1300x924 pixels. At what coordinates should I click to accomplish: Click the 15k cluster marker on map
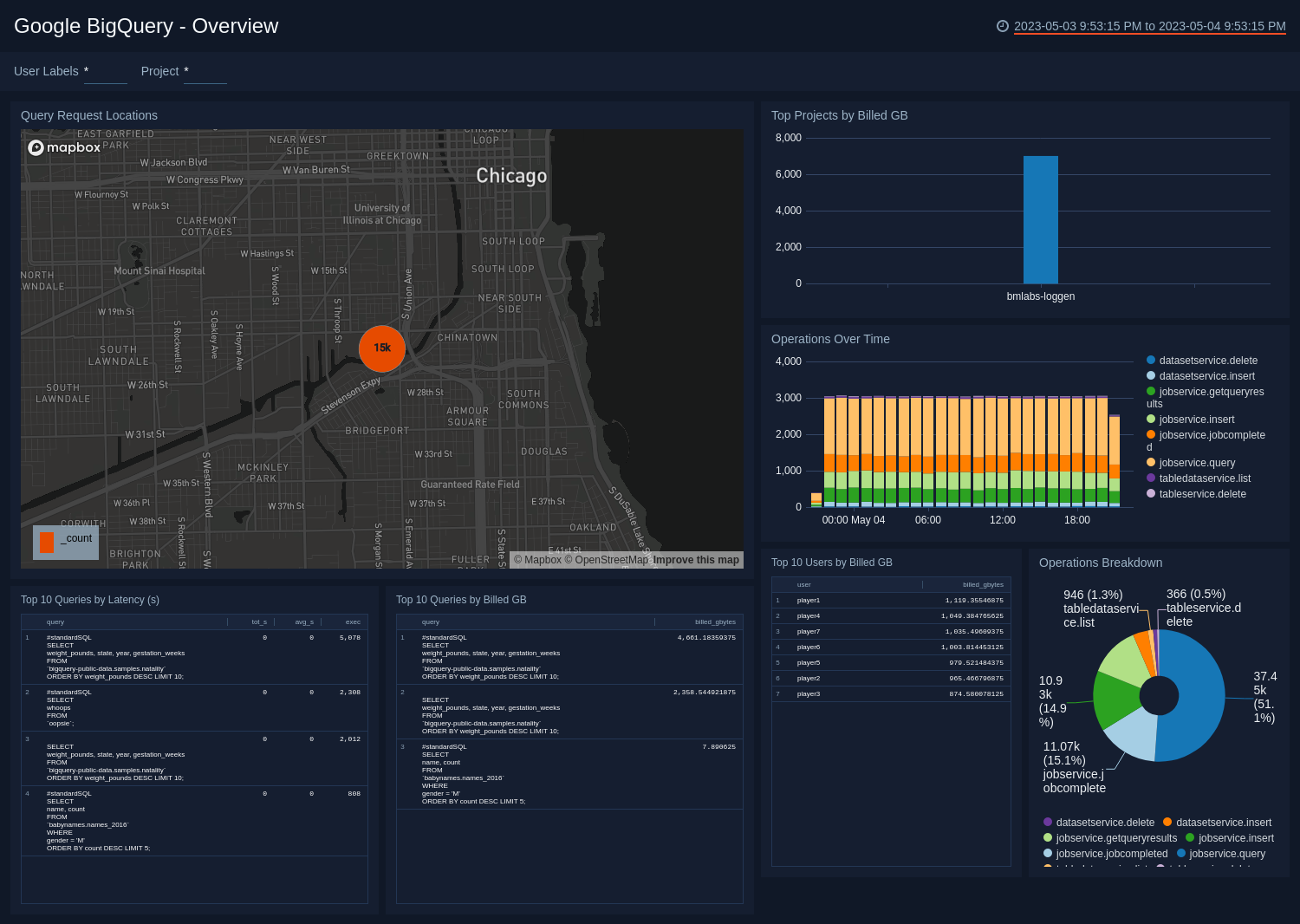coord(382,348)
